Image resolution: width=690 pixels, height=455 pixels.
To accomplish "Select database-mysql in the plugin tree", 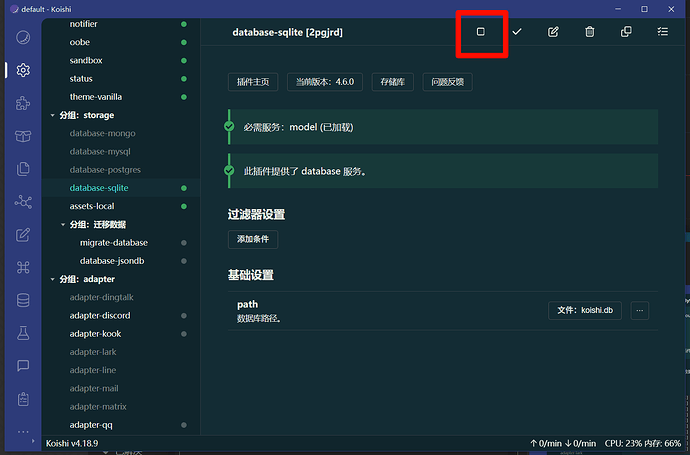I will [x=102, y=152].
